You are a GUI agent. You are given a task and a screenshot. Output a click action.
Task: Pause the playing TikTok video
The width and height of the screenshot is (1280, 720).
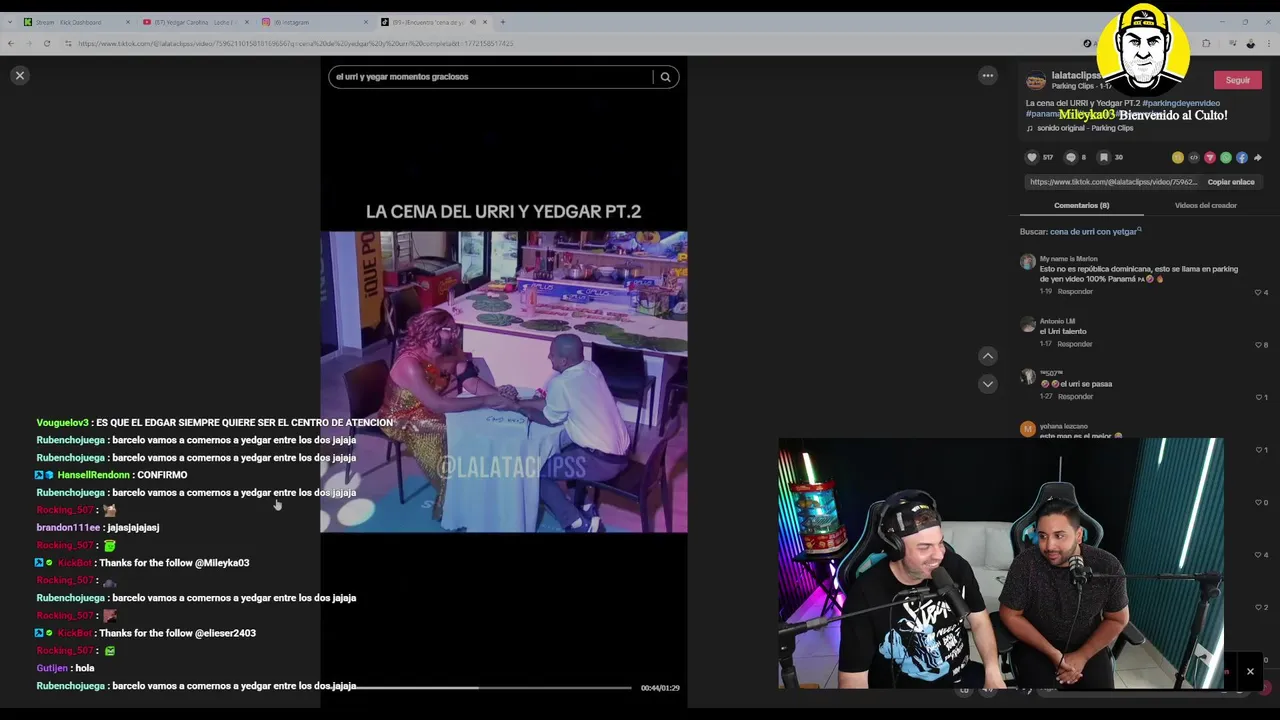pos(503,381)
